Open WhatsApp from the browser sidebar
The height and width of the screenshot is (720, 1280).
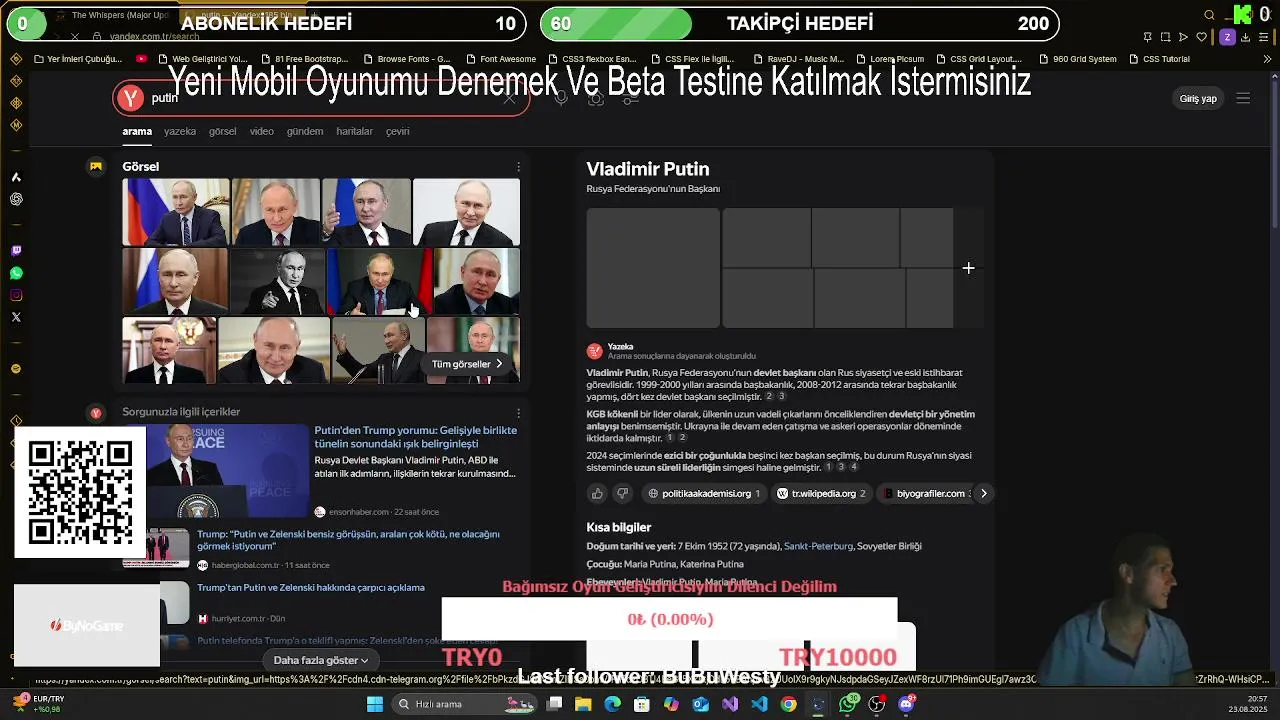pos(16,273)
